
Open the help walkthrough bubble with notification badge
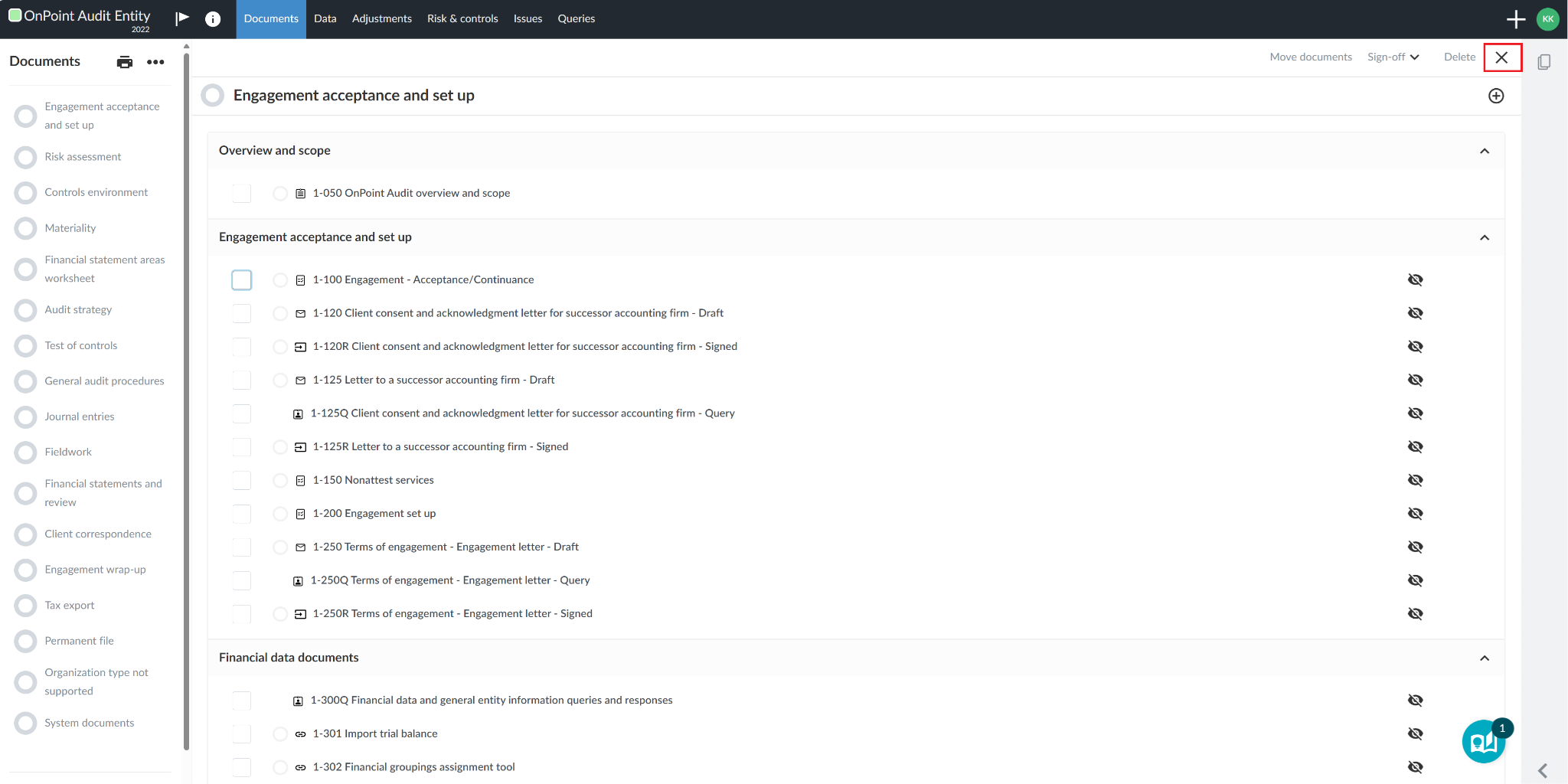tap(1483, 740)
